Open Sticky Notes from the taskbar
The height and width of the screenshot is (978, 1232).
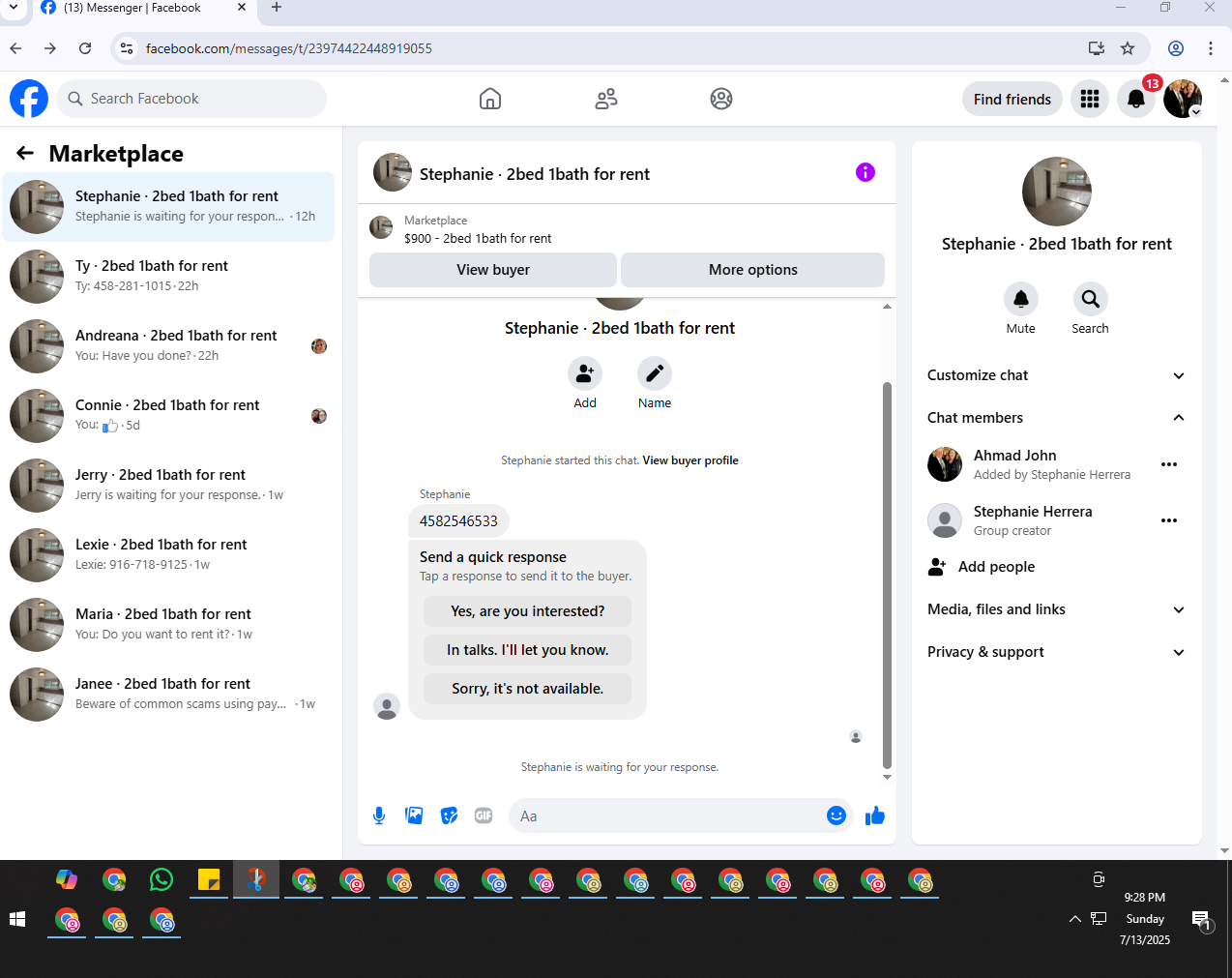pos(209,879)
